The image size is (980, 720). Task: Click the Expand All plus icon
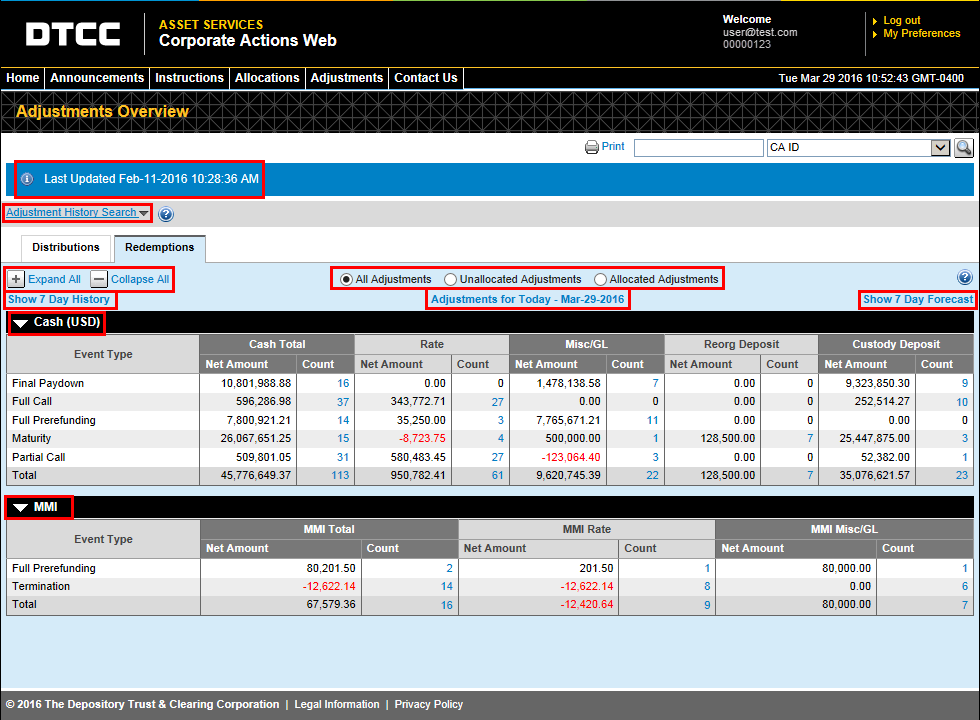[14, 279]
